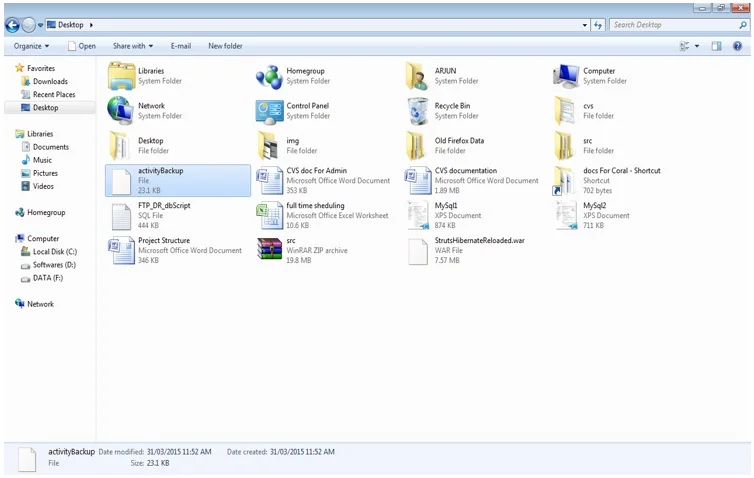Viewport: 754px width, 478px height.
Task: Create a New folder from toolbar
Action: (225, 46)
